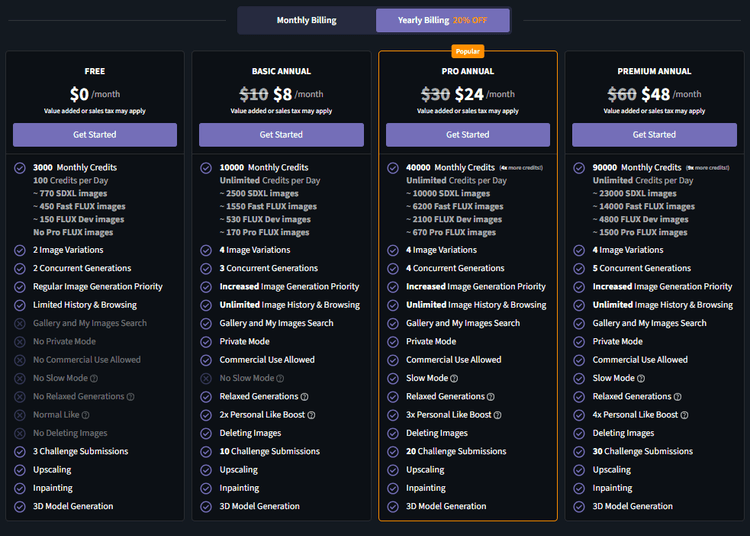The height and width of the screenshot is (536, 750).
Task: Open help icon for 3x Personal Like Boost
Action: click(x=497, y=415)
